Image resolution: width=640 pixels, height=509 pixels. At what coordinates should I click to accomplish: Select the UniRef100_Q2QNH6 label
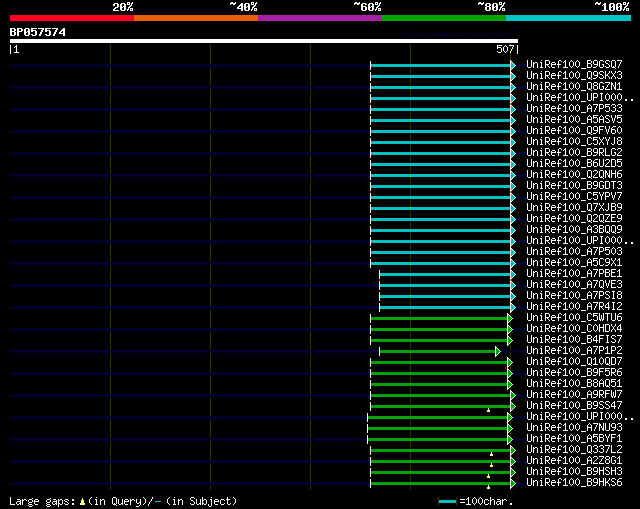point(574,175)
